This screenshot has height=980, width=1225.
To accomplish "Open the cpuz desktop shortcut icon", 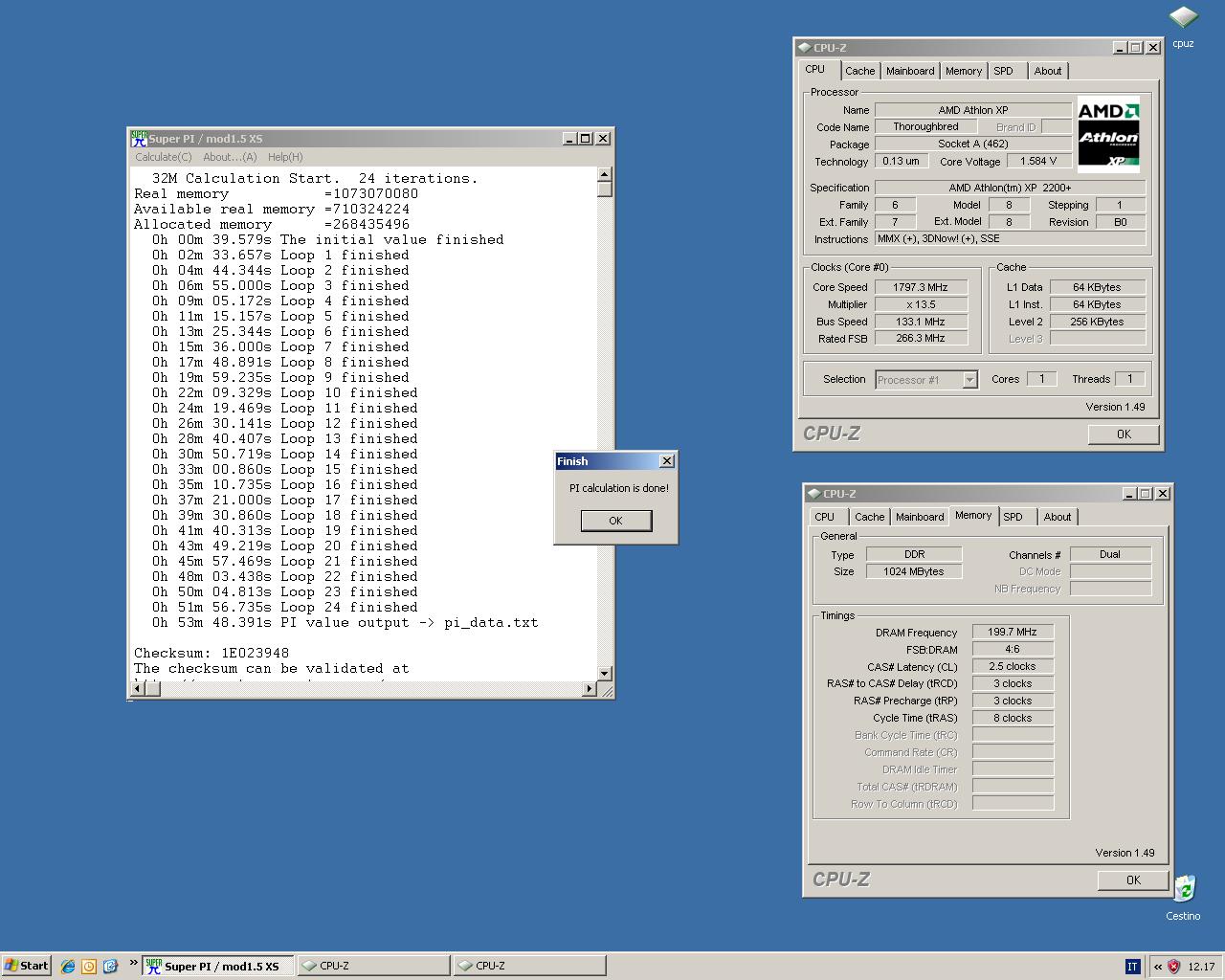I will click(x=1183, y=19).
